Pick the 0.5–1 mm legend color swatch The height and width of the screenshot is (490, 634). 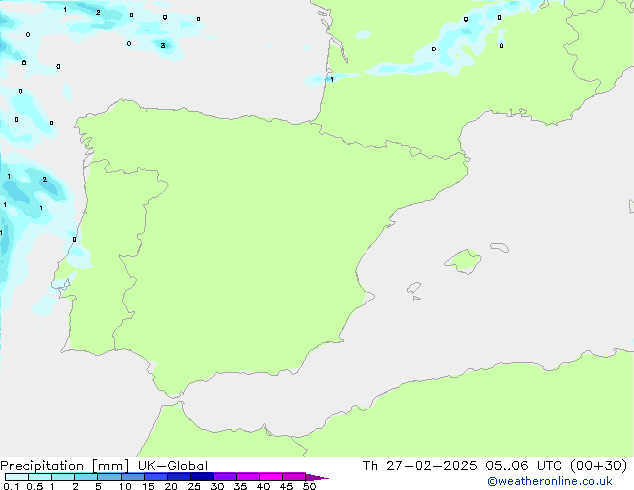point(40,477)
